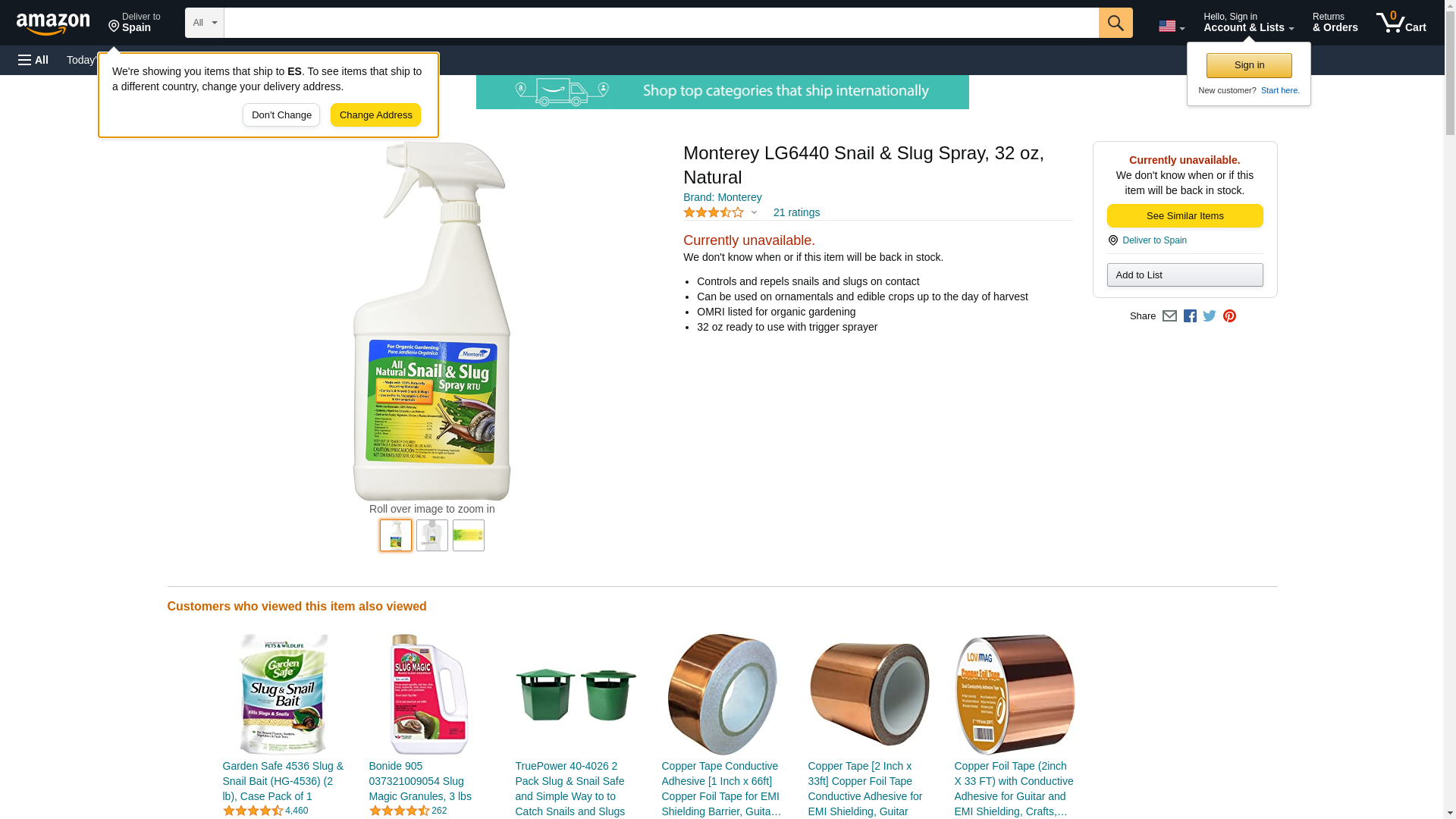Click Don't Change button
Screen dimensions: 1456x819
pyautogui.click(x=281, y=115)
